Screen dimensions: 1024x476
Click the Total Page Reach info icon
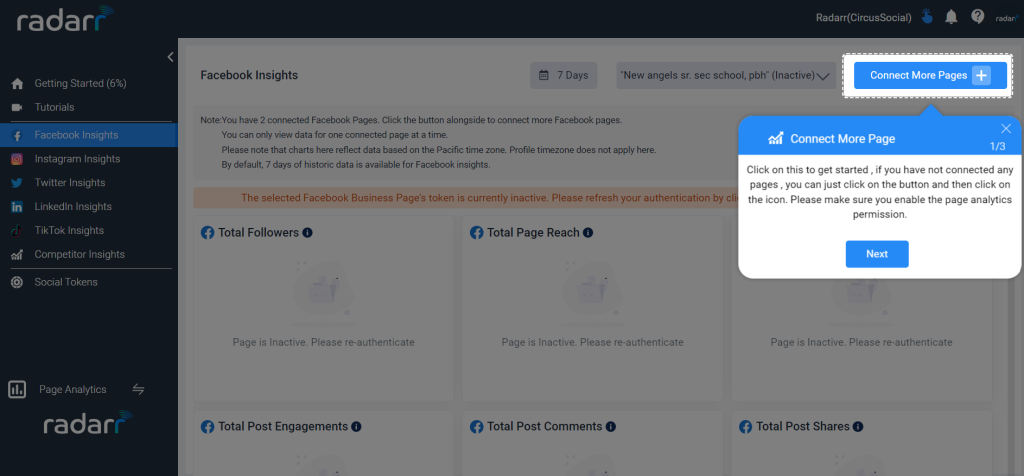click(x=588, y=232)
